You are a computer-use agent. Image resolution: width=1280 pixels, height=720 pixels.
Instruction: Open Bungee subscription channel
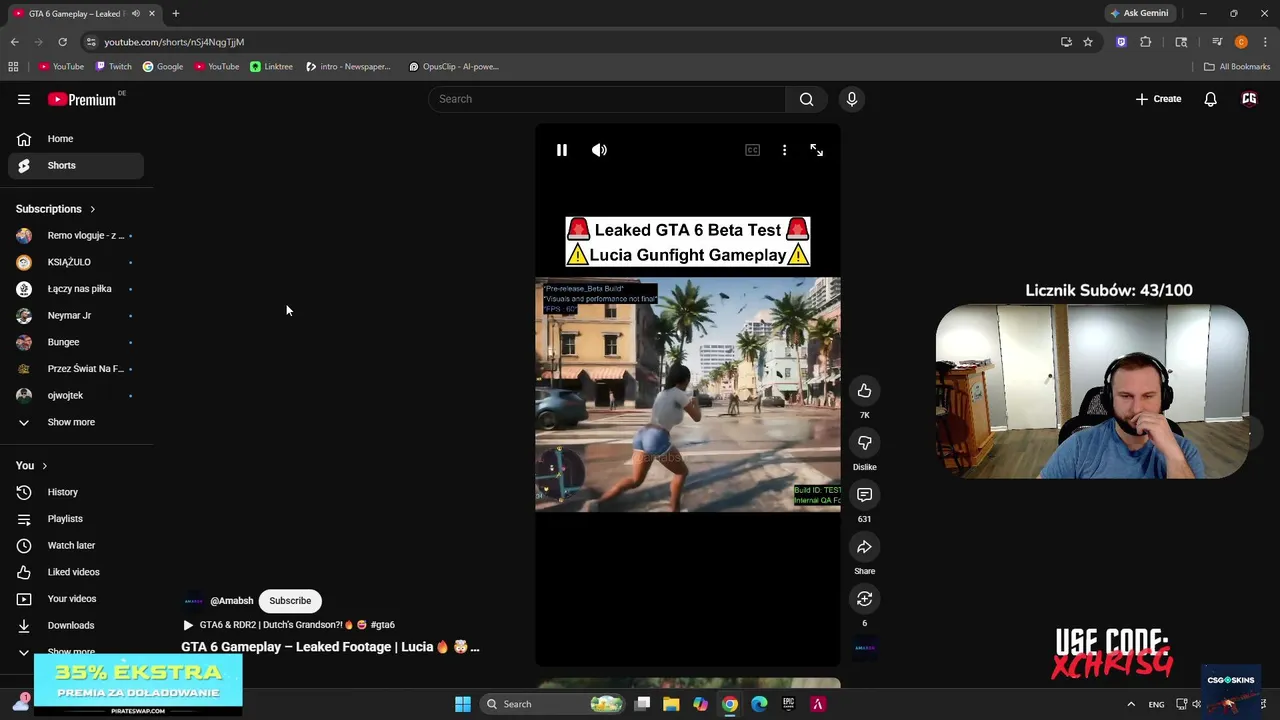pyautogui.click(x=76, y=342)
